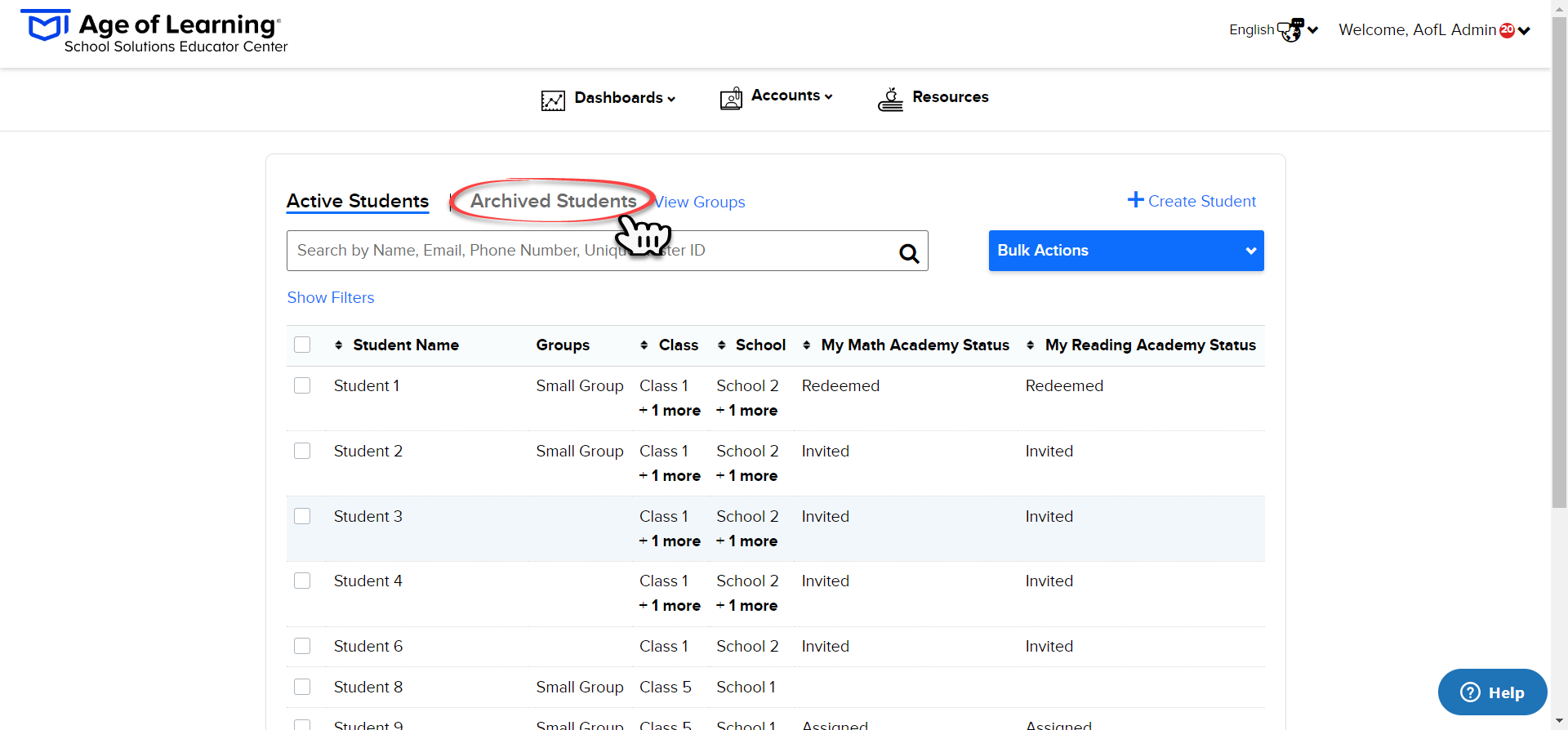This screenshot has width=1568, height=730.
Task: Check the Student 2 row checkbox
Action: (302, 451)
